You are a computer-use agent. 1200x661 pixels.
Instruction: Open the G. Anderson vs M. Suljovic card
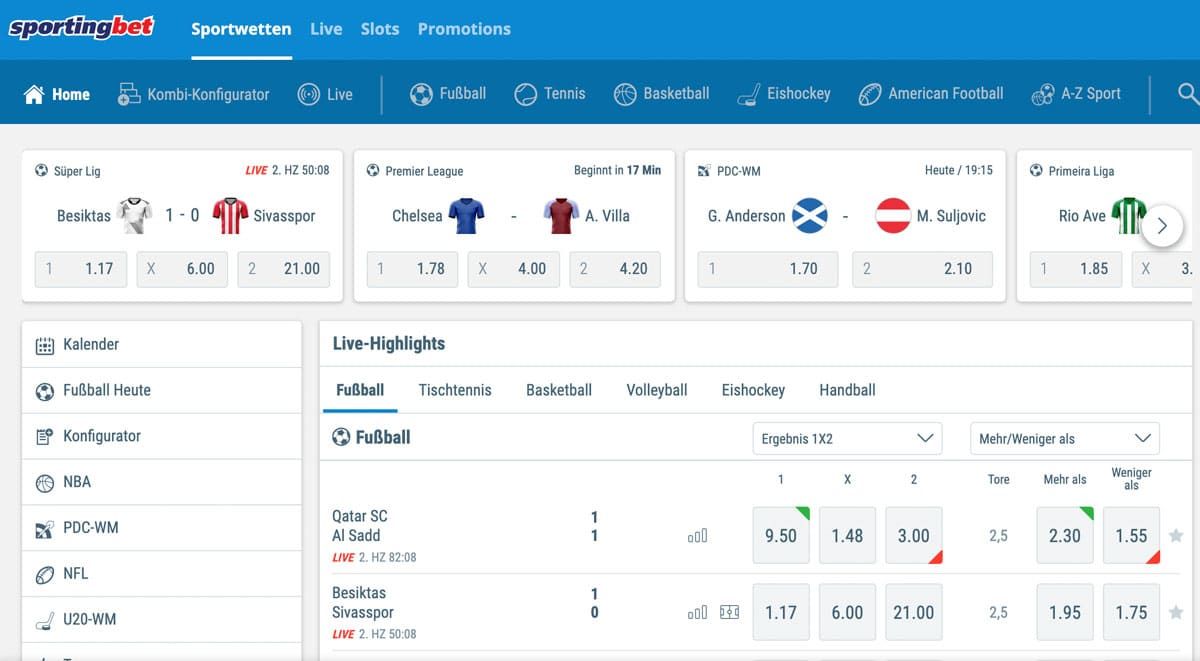point(845,216)
